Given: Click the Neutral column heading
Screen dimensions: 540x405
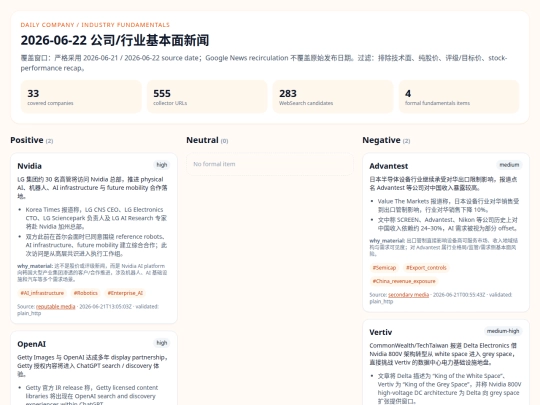Looking at the screenshot, I should coord(202,140).
